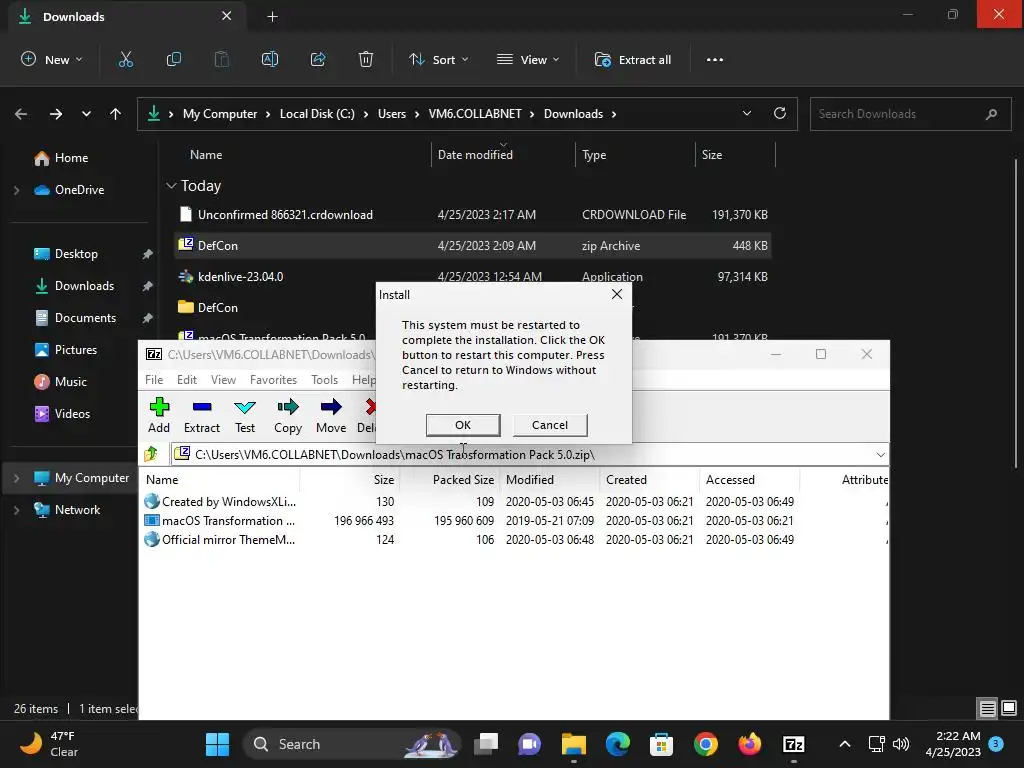
Task: Open Windows Start menu
Action: 217,744
